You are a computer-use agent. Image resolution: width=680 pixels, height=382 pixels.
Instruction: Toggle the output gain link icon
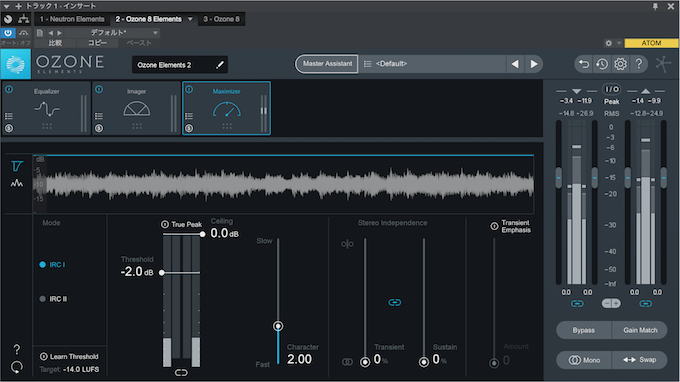tap(645, 304)
